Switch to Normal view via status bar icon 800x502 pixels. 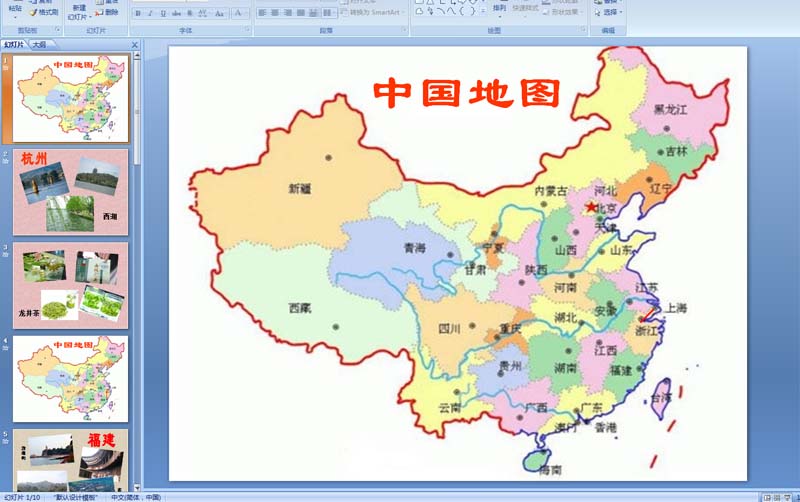pyautogui.click(x=766, y=497)
